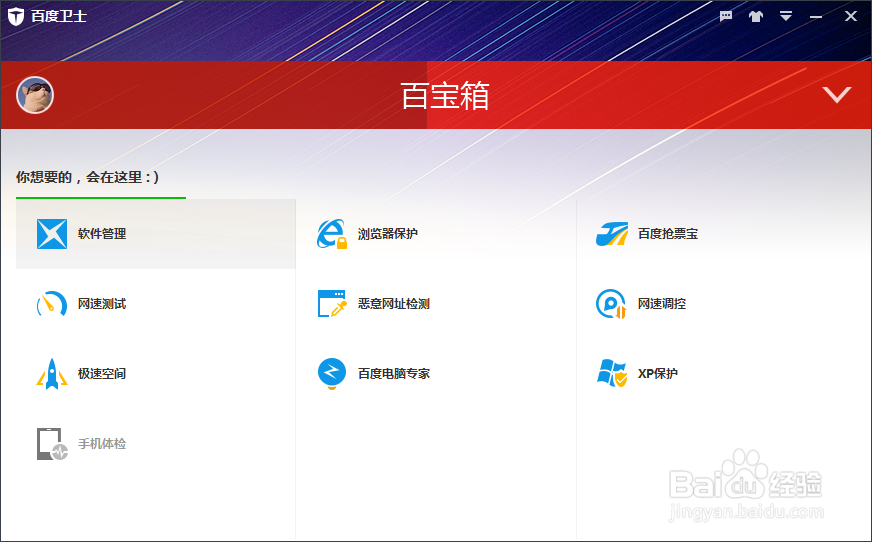Click the user avatar picture
Viewport: 872px width, 542px height.
point(35,95)
